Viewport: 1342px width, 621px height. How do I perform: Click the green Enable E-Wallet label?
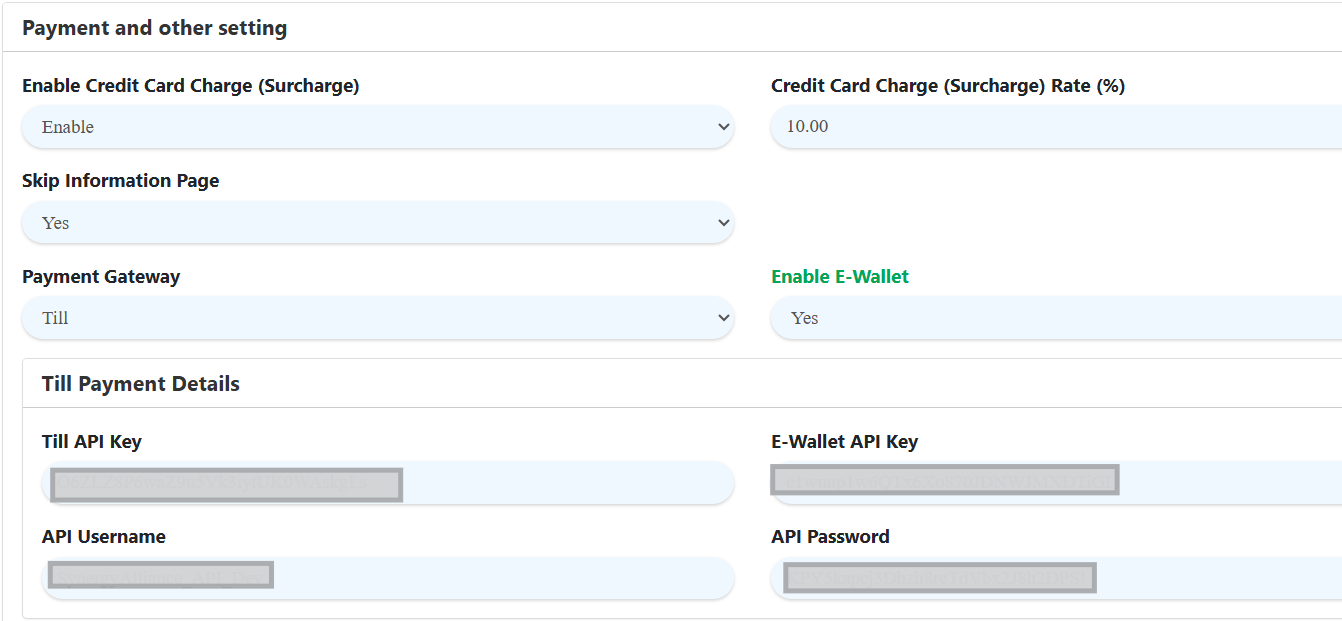(840, 277)
